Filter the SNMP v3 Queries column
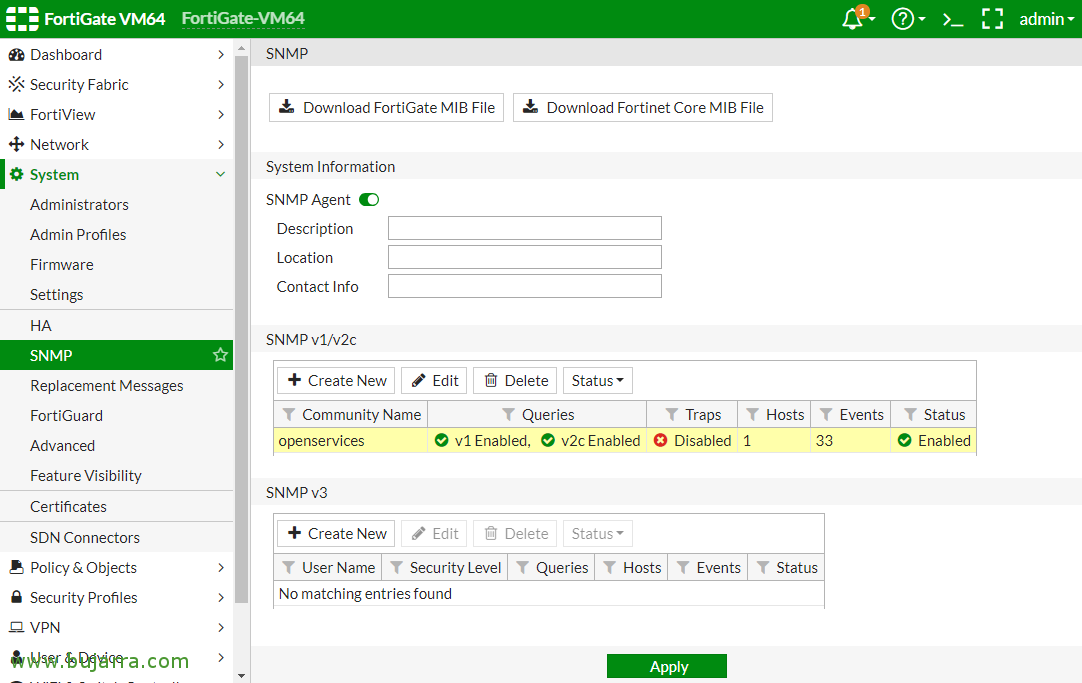This screenshot has width=1082, height=683. [x=523, y=568]
